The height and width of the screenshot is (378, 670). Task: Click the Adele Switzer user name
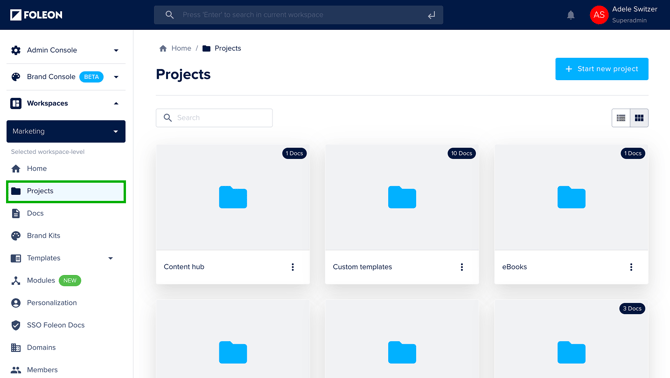pyautogui.click(x=634, y=9)
